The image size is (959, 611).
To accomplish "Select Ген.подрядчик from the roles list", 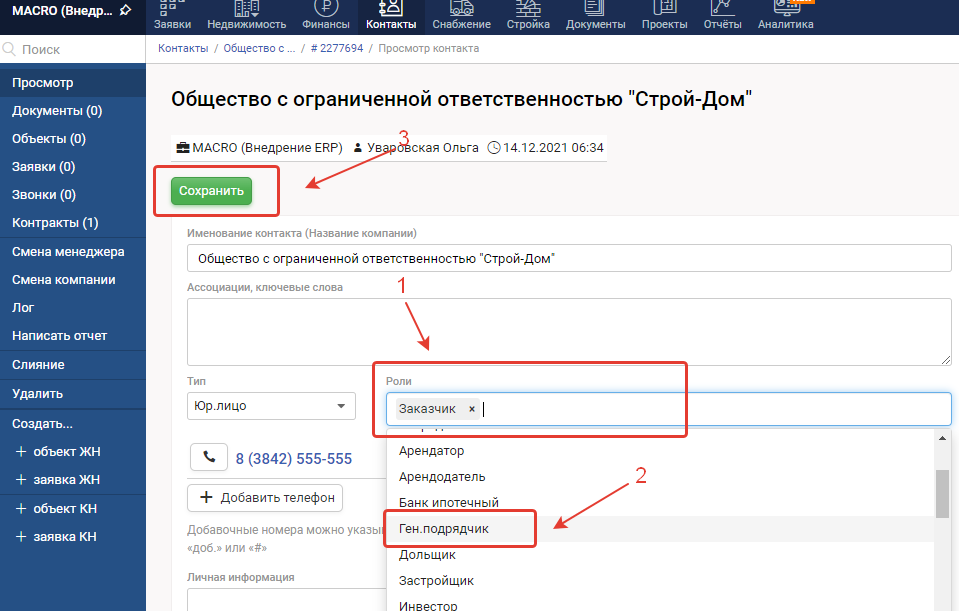I will (444, 528).
